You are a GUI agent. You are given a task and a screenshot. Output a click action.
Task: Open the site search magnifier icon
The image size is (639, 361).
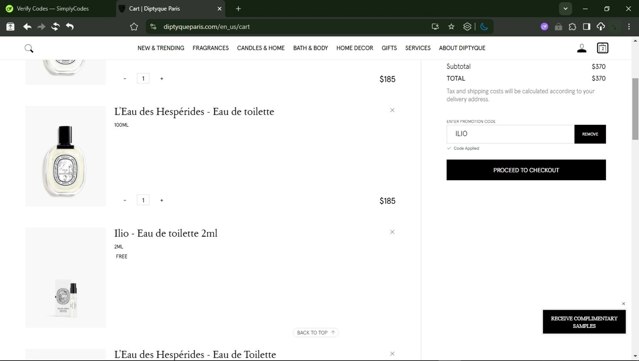pos(29,48)
